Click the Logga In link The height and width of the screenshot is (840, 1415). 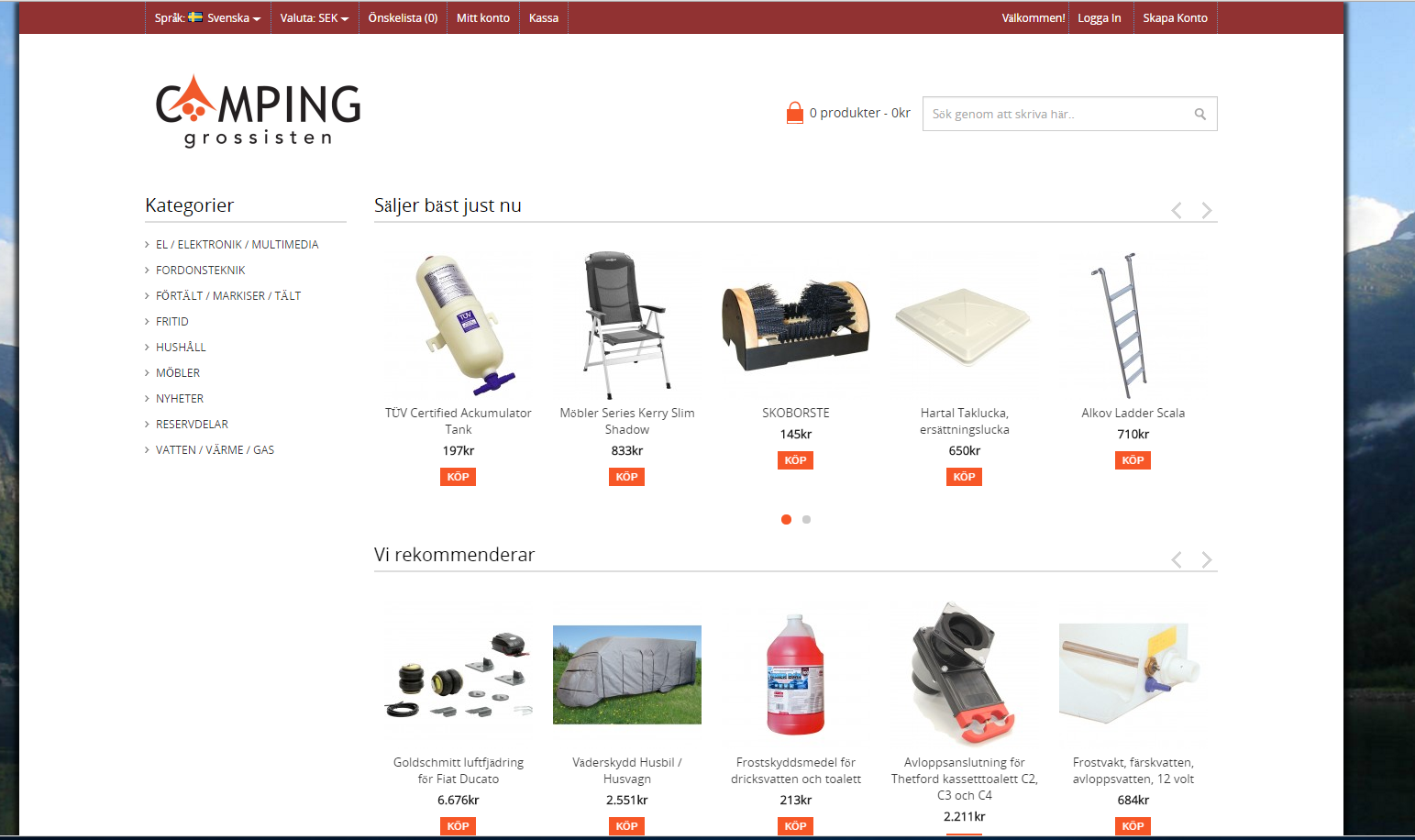pyautogui.click(x=1100, y=17)
